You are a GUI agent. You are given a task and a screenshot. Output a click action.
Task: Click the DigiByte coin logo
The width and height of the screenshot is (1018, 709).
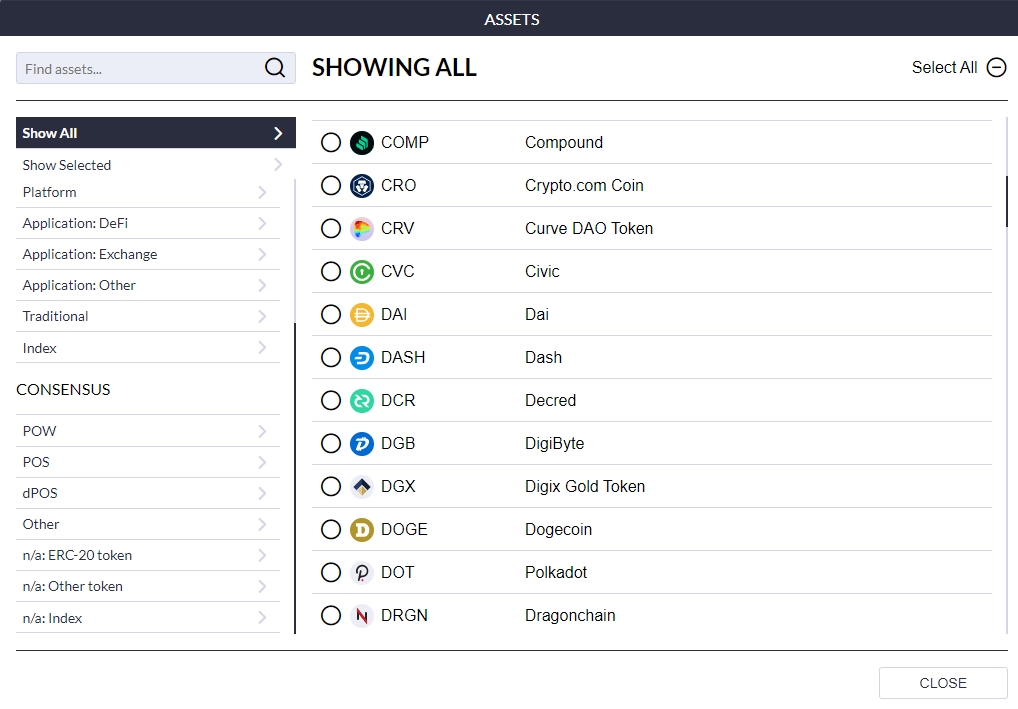tap(362, 443)
